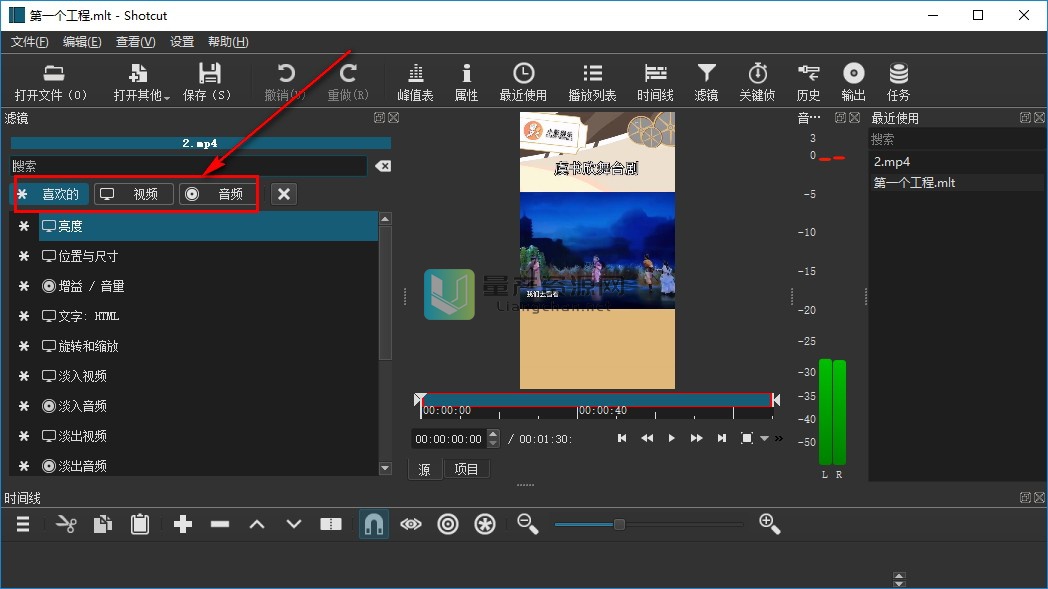1048x589 pixels.
Task: Open the 任务 jobs panel
Action: click(898, 82)
